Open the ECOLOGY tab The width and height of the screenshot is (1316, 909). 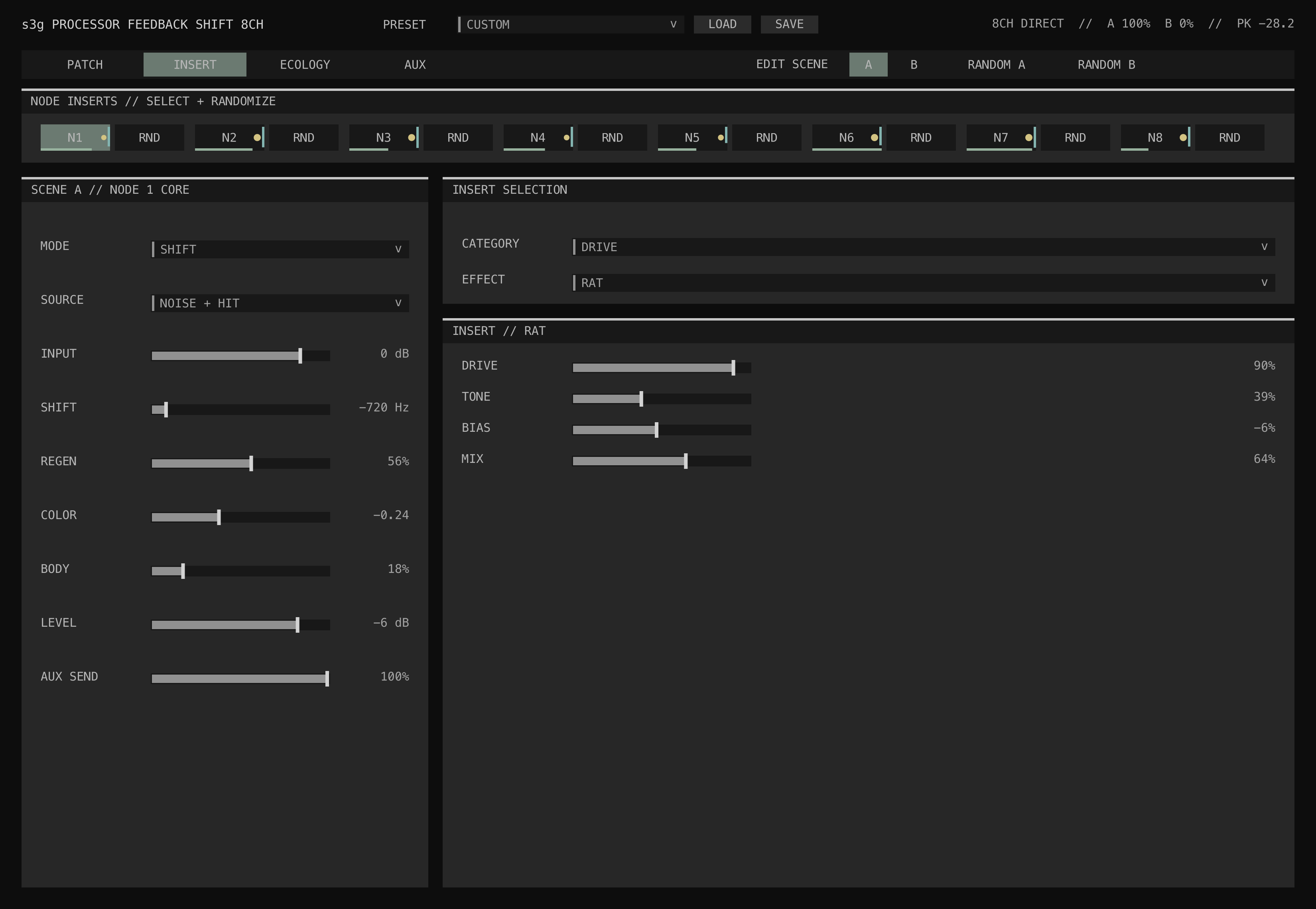click(305, 64)
